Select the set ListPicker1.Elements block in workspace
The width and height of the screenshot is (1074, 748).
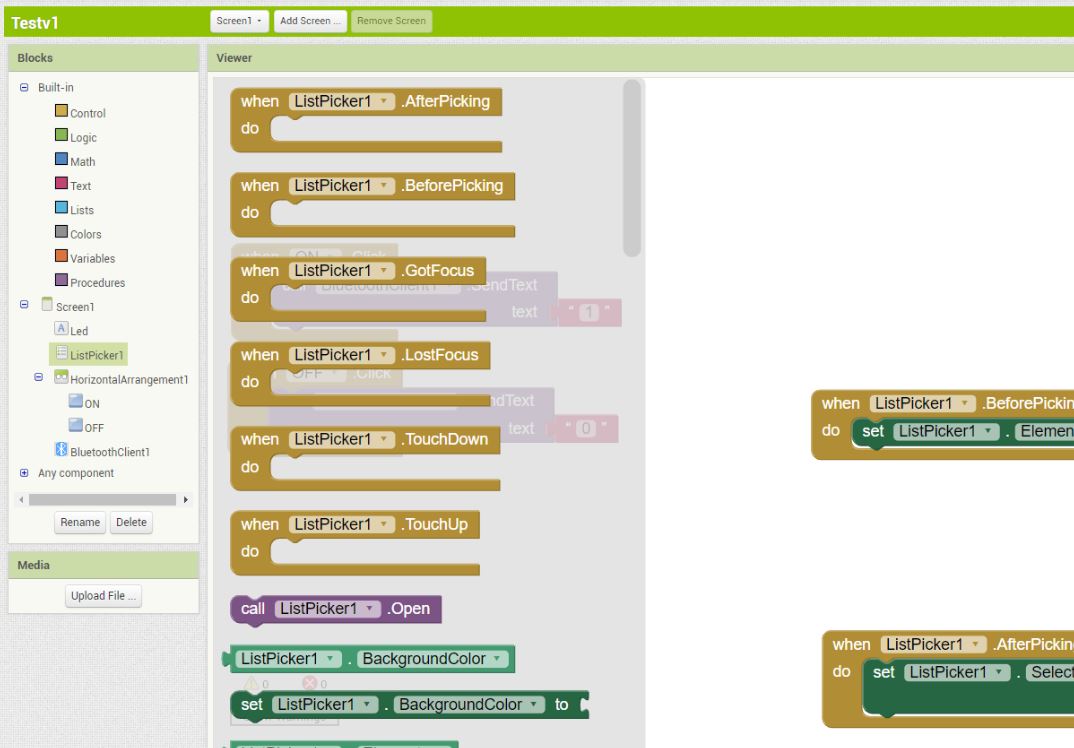[x=962, y=433]
